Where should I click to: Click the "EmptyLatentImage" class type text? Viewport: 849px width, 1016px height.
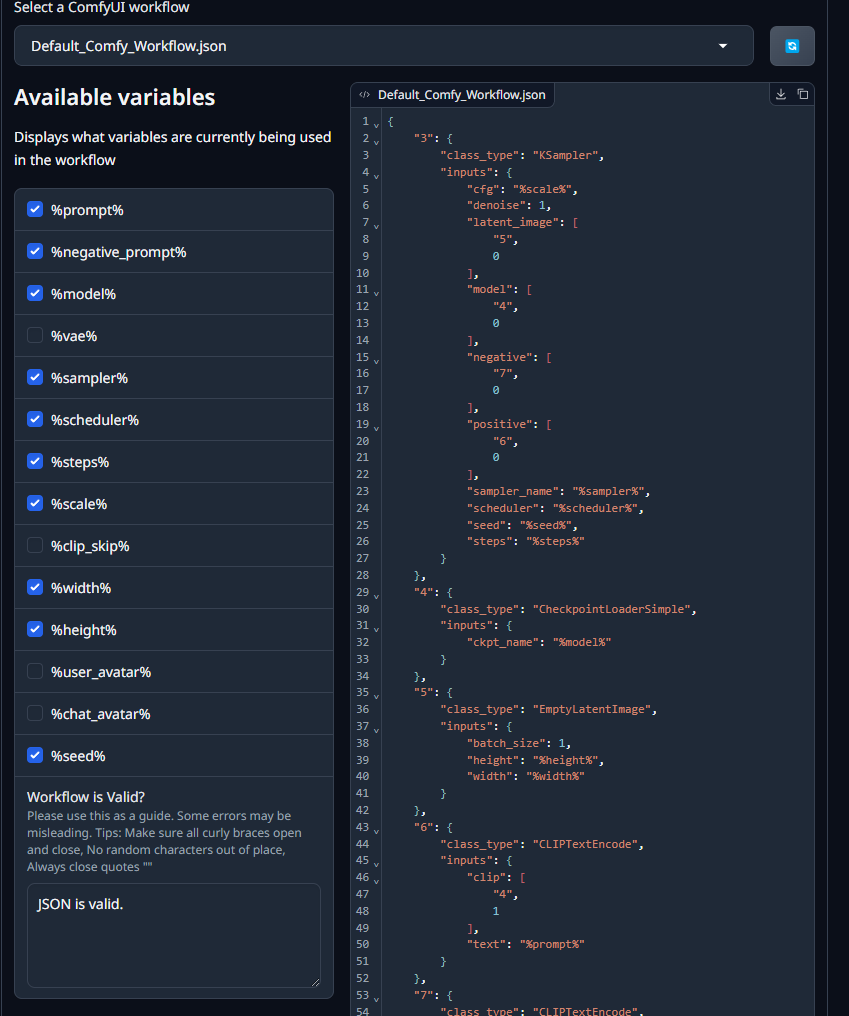point(592,710)
